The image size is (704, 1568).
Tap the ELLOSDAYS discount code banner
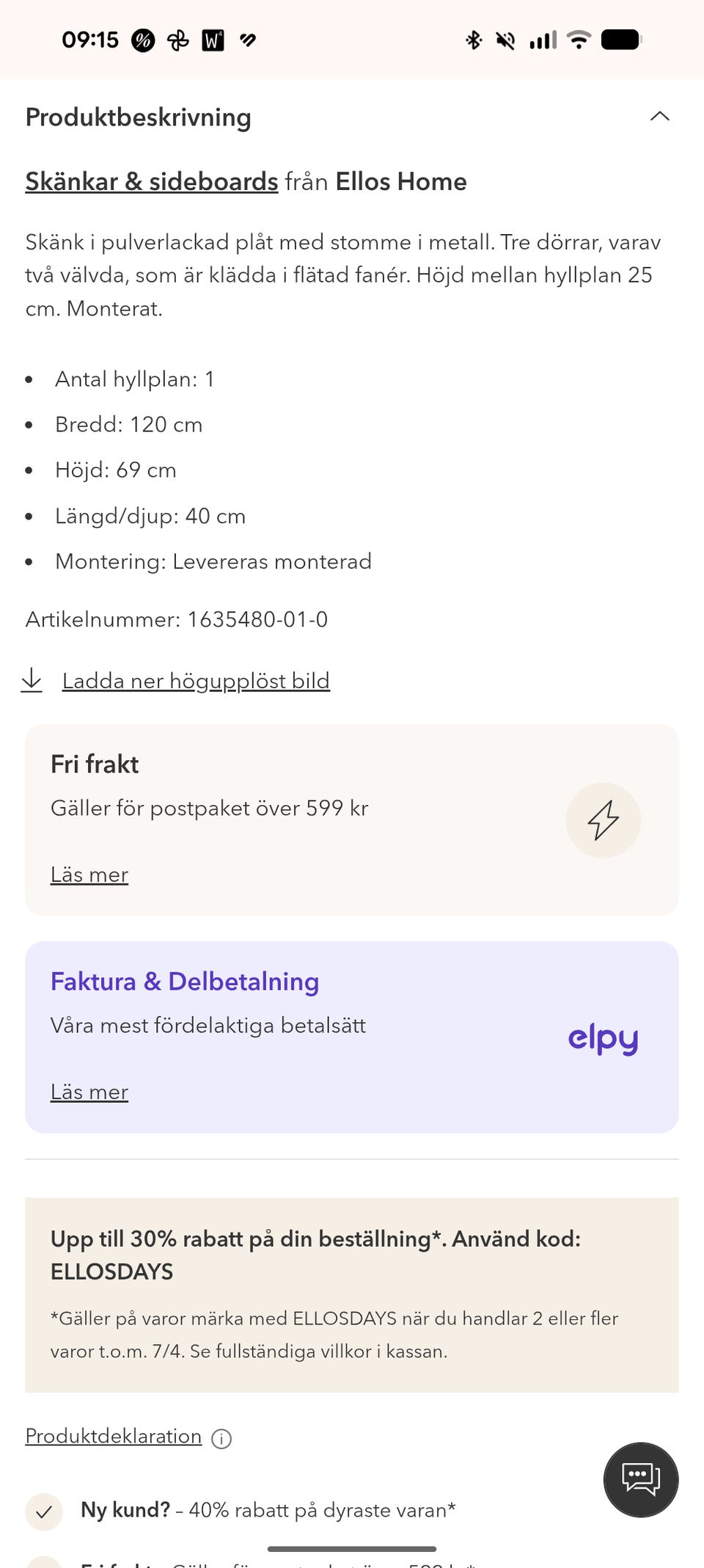coord(352,1294)
